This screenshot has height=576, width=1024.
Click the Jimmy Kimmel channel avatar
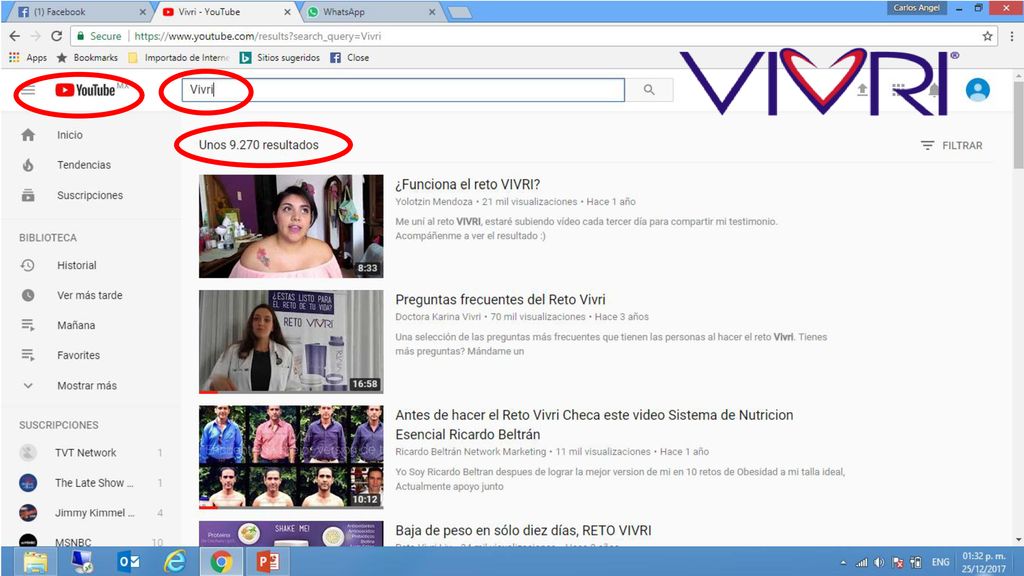pyautogui.click(x=28, y=513)
